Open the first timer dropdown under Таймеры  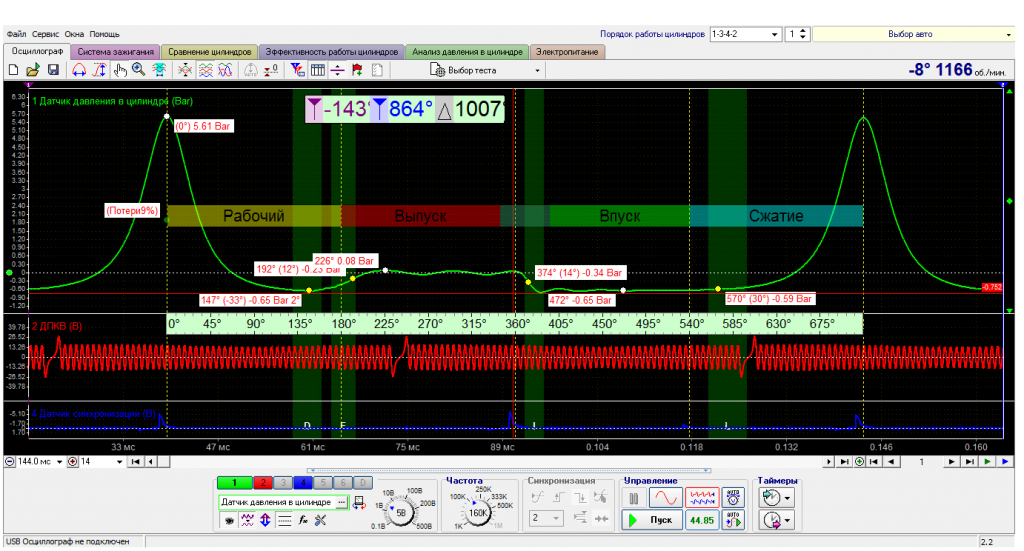[788, 498]
